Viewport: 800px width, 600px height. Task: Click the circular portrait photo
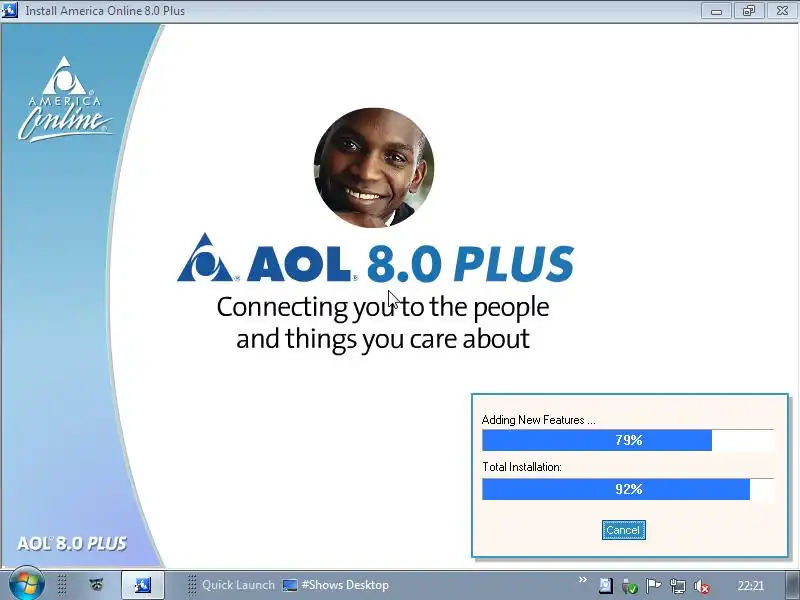(x=373, y=167)
